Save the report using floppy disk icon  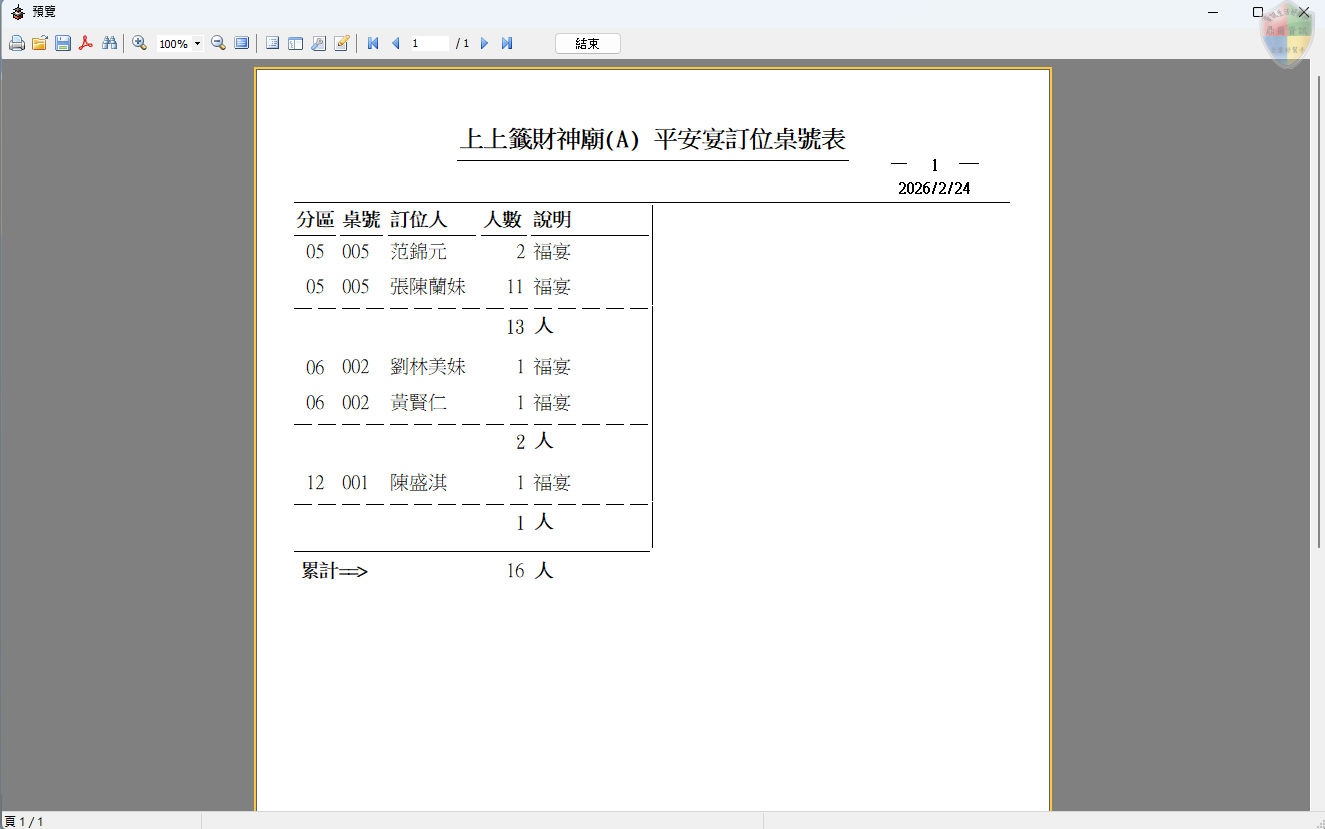tap(62, 44)
